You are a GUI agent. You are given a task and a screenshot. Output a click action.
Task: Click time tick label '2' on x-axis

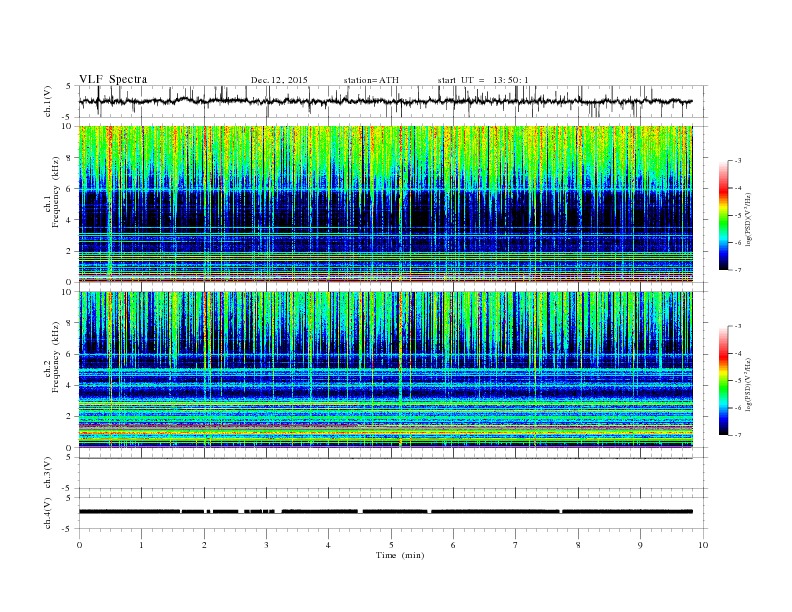pyautogui.click(x=204, y=545)
